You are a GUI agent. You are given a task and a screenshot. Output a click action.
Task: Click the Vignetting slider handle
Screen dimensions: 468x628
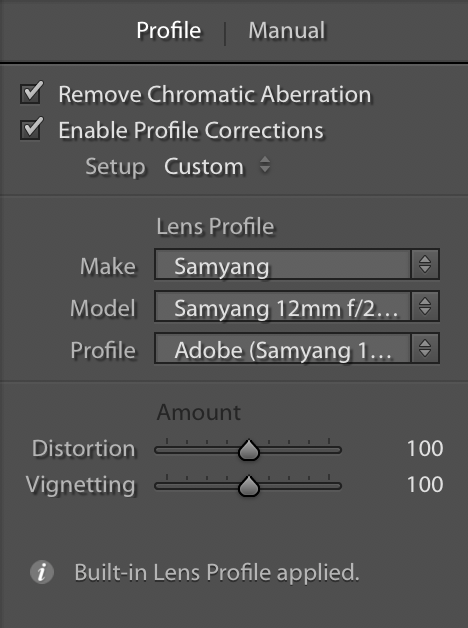(249, 486)
